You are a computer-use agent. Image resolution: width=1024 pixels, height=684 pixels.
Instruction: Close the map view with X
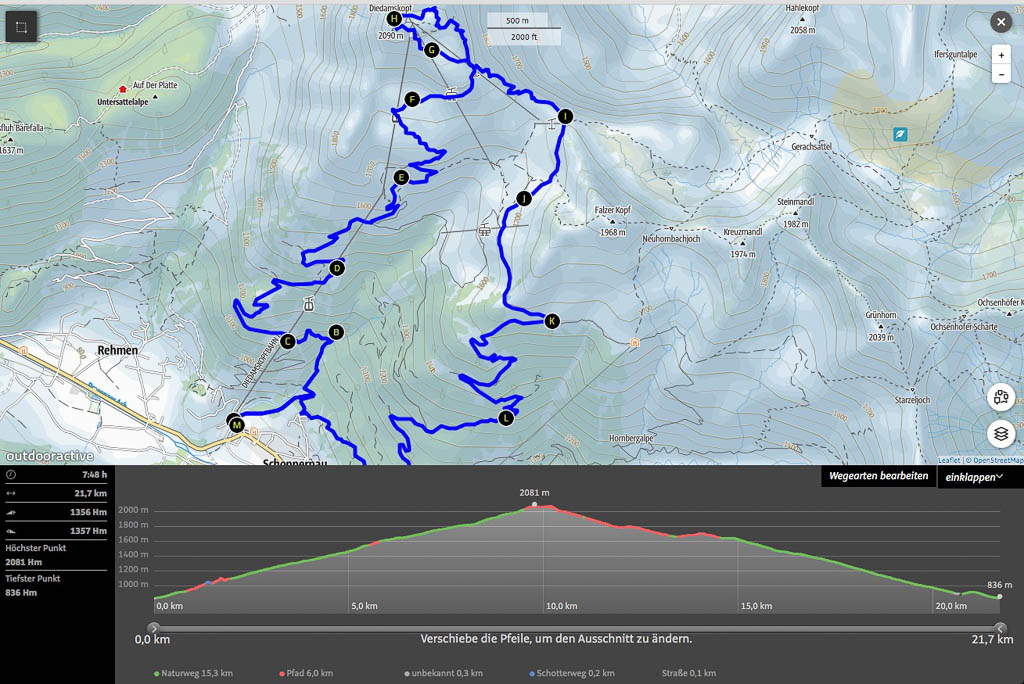click(x=1000, y=22)
